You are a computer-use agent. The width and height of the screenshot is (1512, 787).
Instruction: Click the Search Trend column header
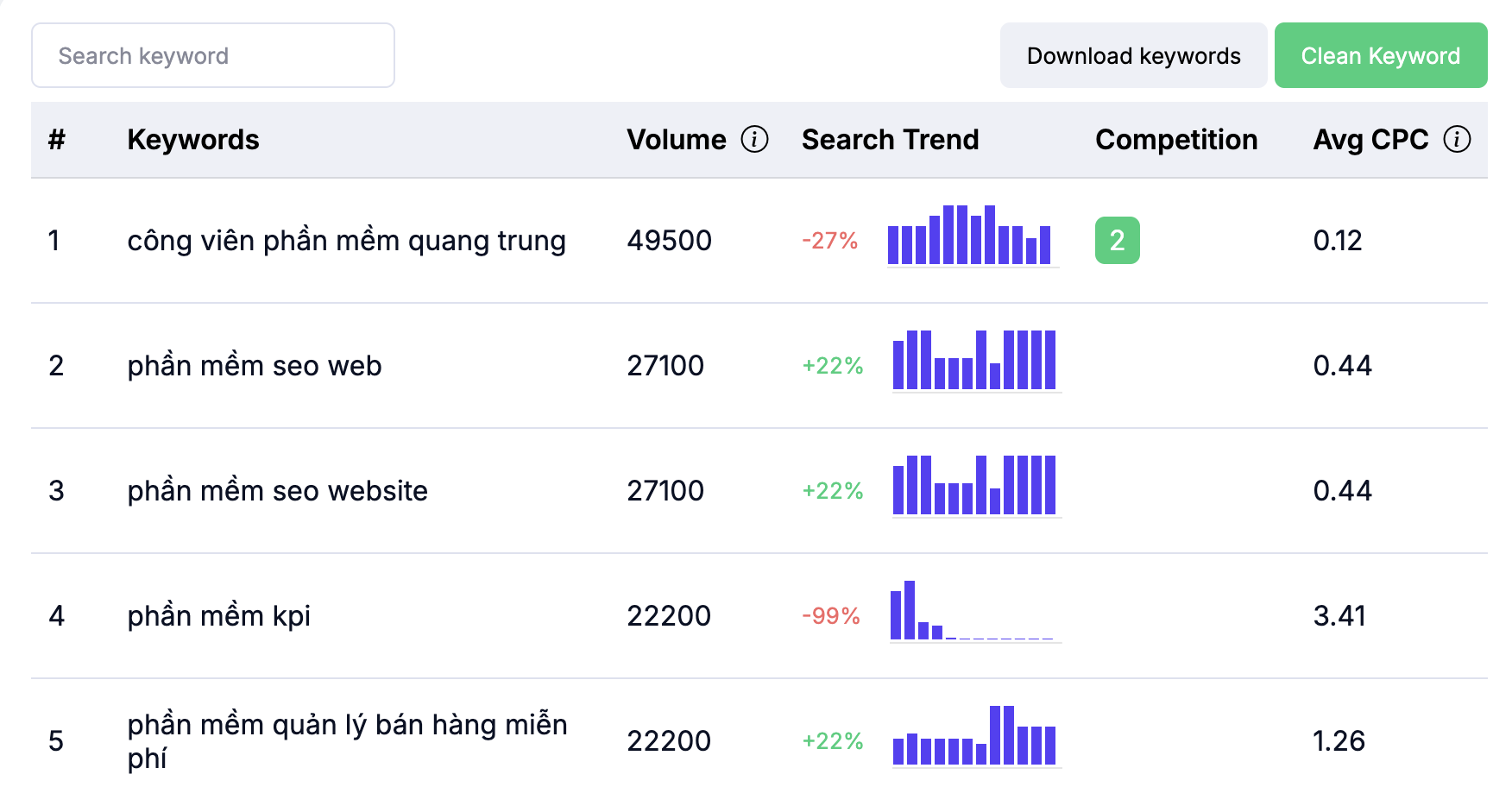click(890, 140)
